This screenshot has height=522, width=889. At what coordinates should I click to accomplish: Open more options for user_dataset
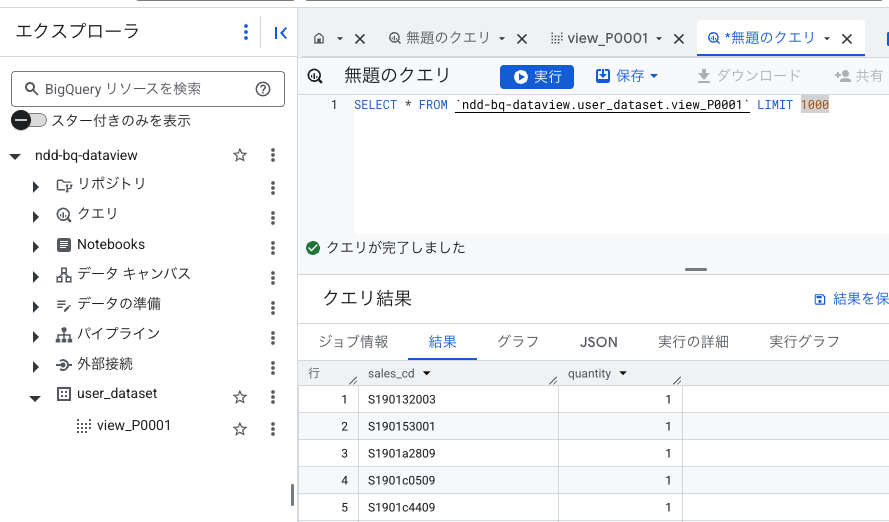point(273,397)
